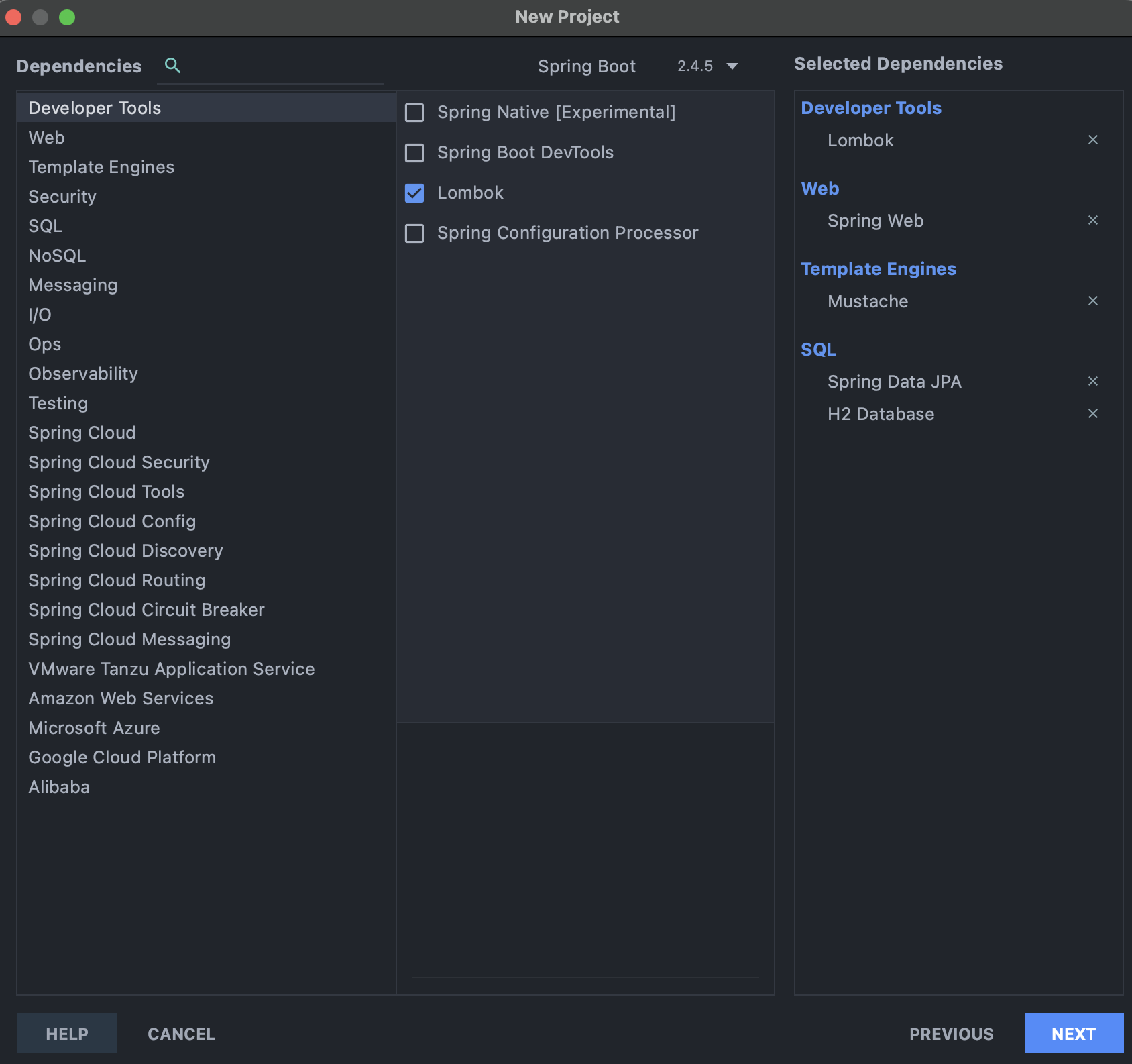Check the Spring Boot DevTools option
The image size is (1132, 1064).
414,153
